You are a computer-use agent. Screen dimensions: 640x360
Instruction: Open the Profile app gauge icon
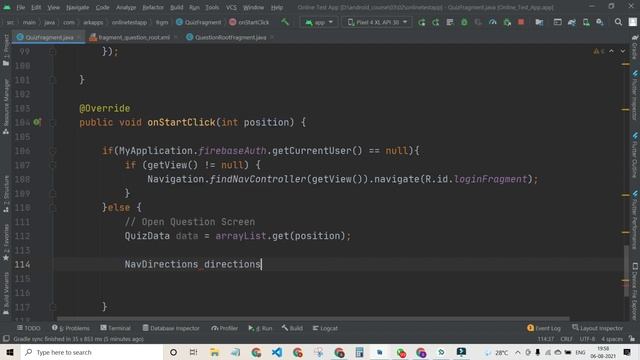click(493, 22)
